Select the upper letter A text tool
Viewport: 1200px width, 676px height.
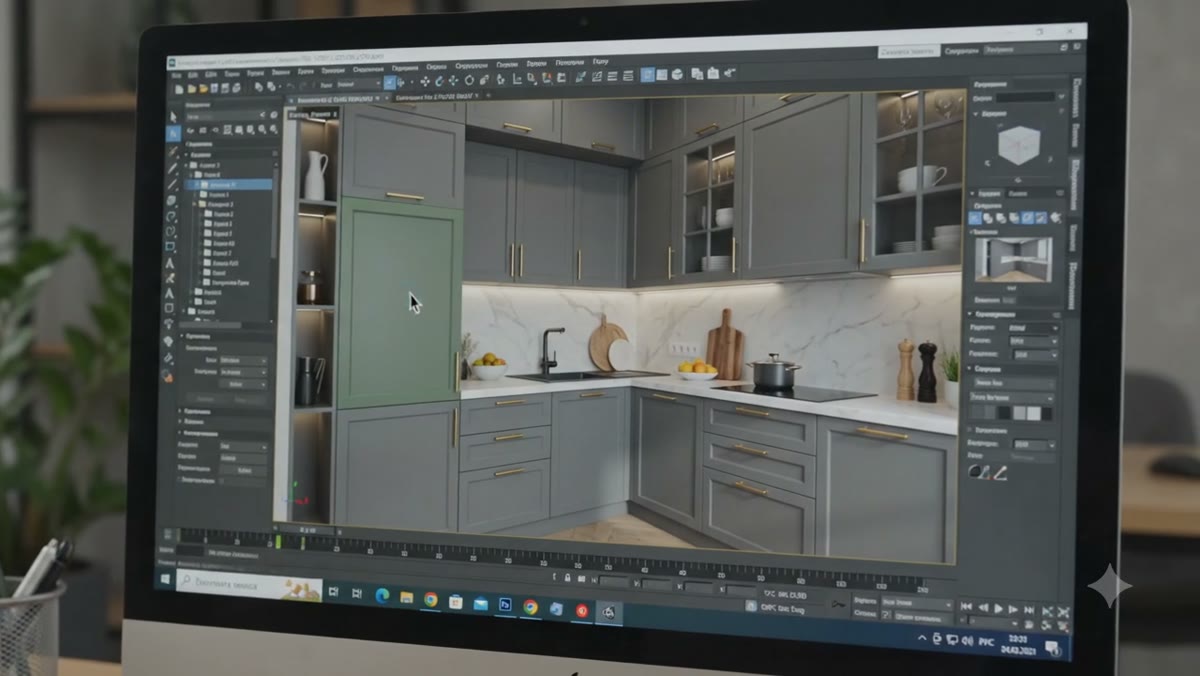(170, 262)
